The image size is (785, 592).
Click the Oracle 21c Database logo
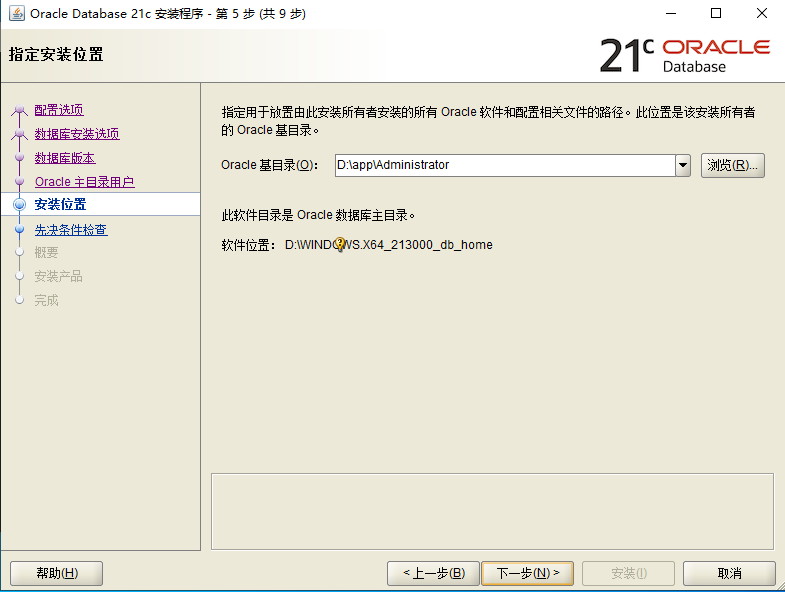(685, 56)
